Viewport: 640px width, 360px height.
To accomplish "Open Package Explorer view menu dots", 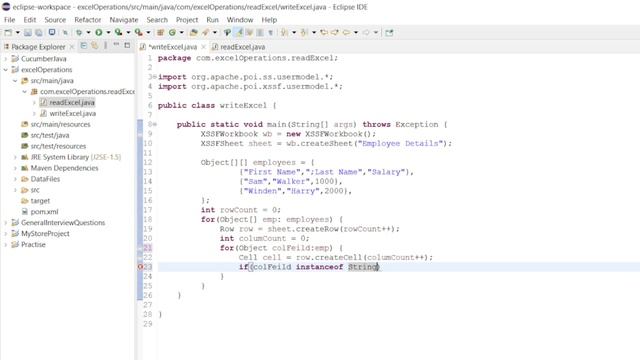I will [105, 46].
